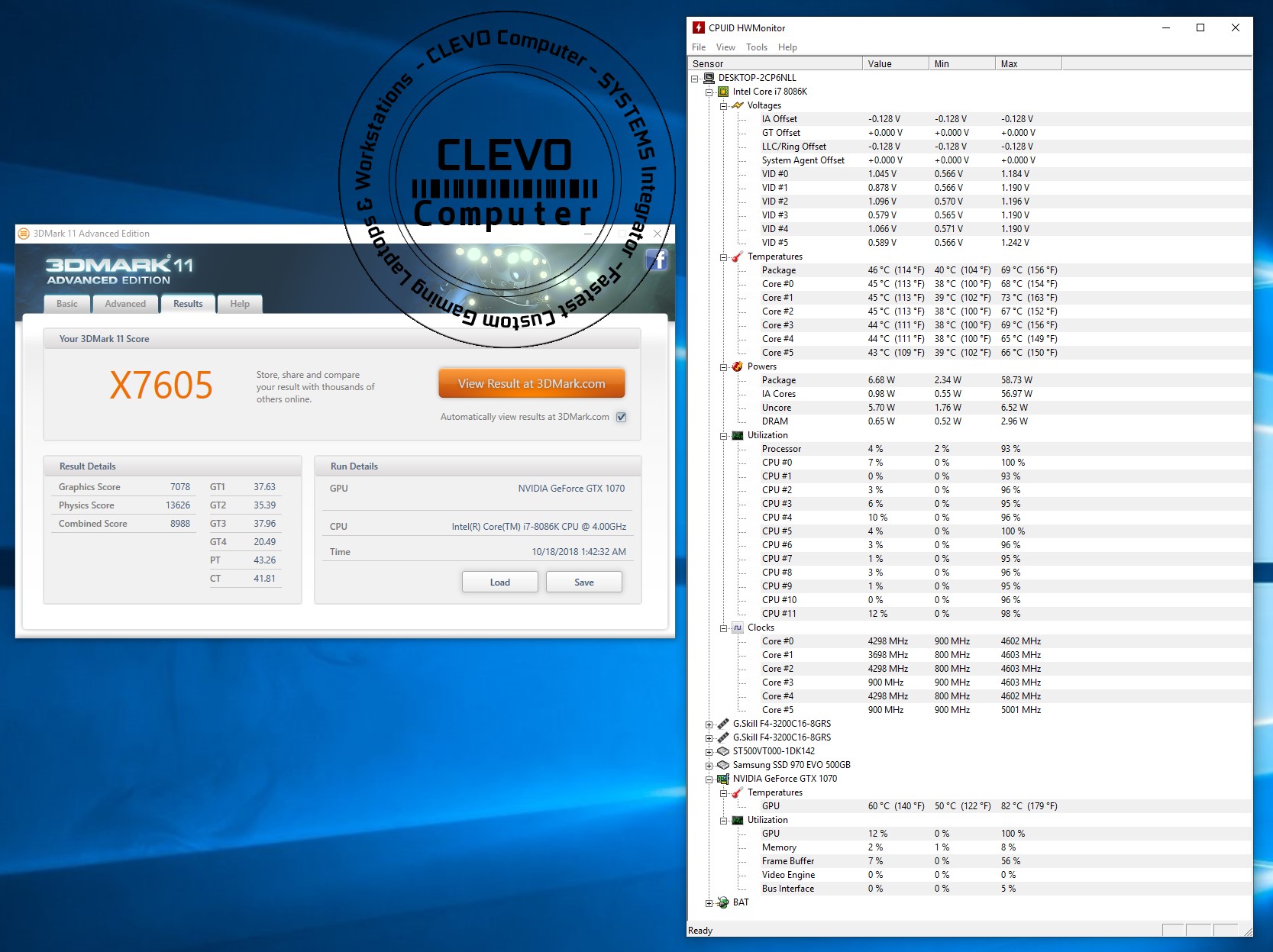Click the Max column header

tap(1029, 63)
